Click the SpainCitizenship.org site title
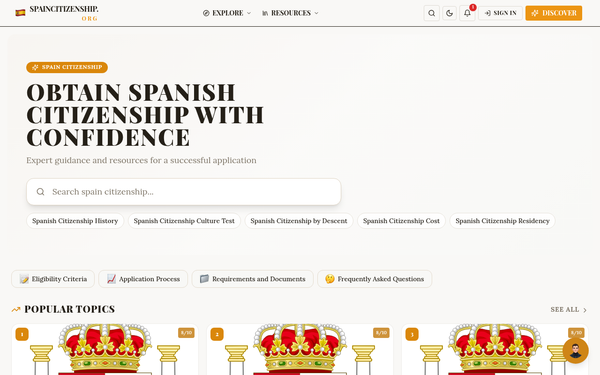Viewport: 600px width, 375px height. click(x=64, y=13)
